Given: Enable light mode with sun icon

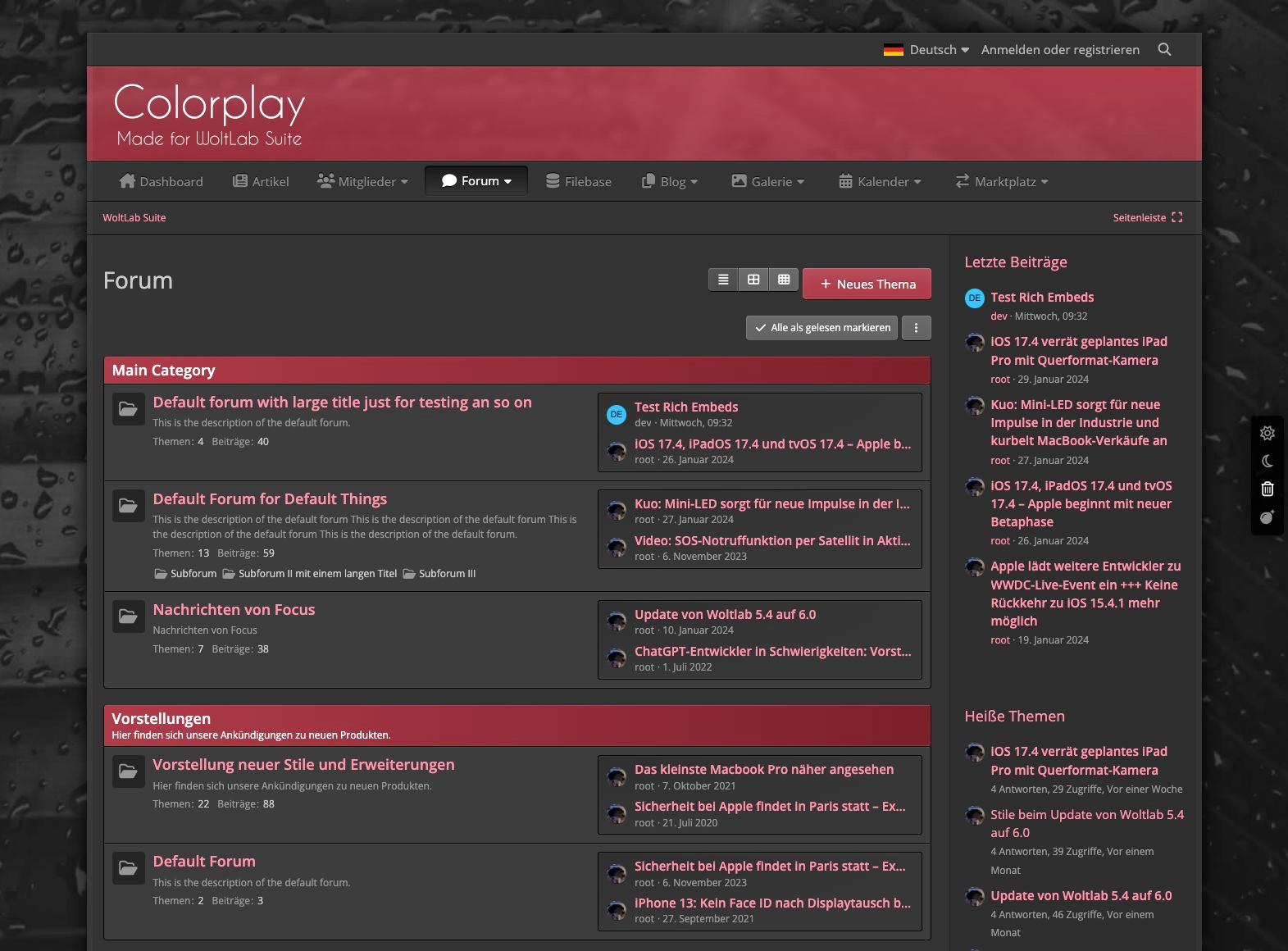Looking at the screenshot, I should tap(1267, 433).
